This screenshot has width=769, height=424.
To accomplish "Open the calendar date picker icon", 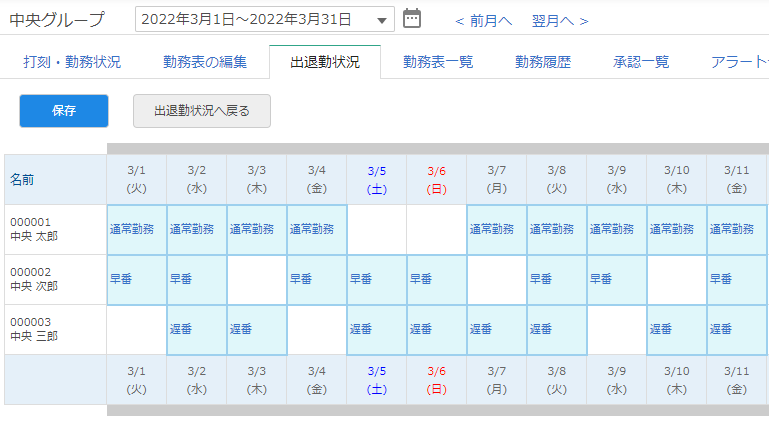I will tap(411, 19).
